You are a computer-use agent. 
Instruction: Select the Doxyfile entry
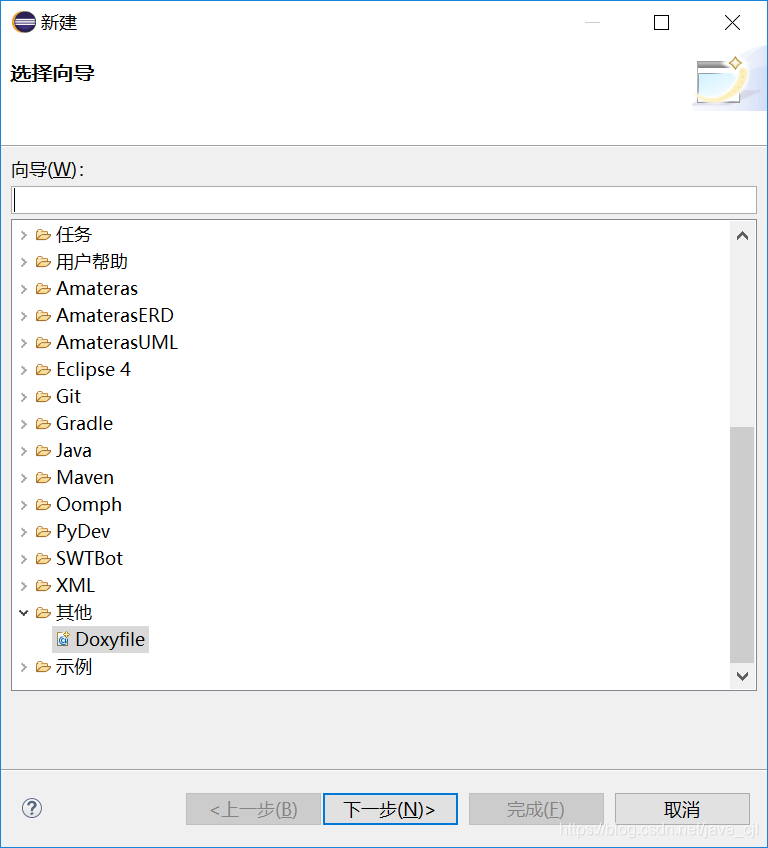(101, 639)
